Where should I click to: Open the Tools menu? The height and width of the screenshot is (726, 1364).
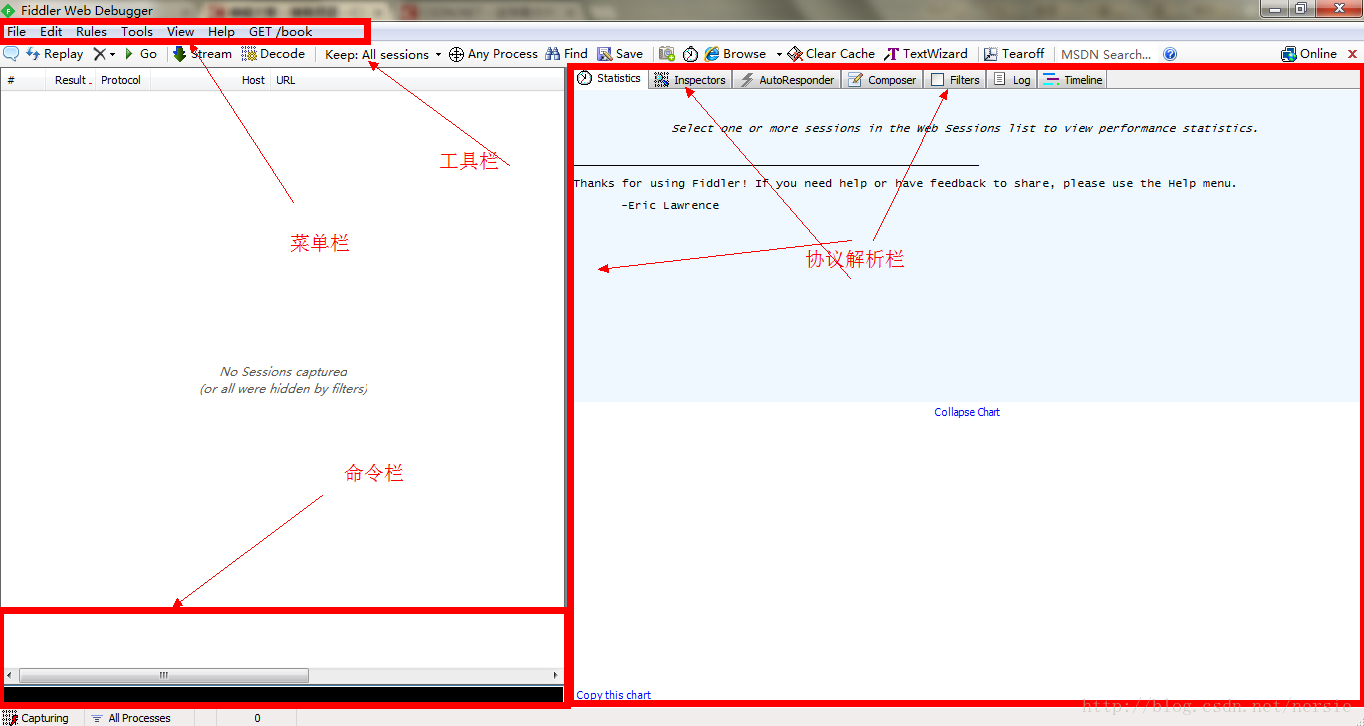pyautogui.click(x=137, y=31)
